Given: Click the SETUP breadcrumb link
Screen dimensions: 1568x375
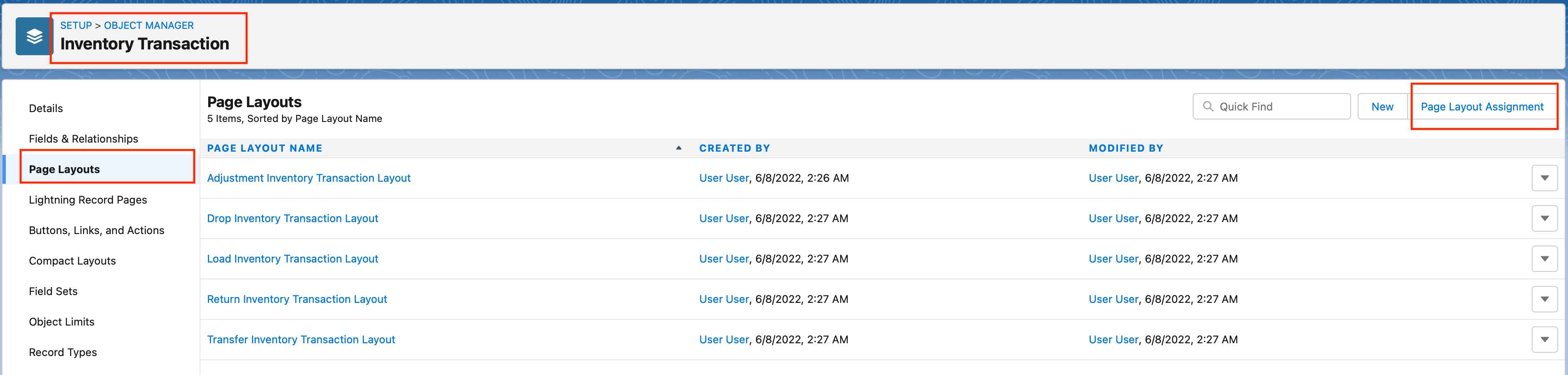Looking at the screenshot, I should pos(75,26).
